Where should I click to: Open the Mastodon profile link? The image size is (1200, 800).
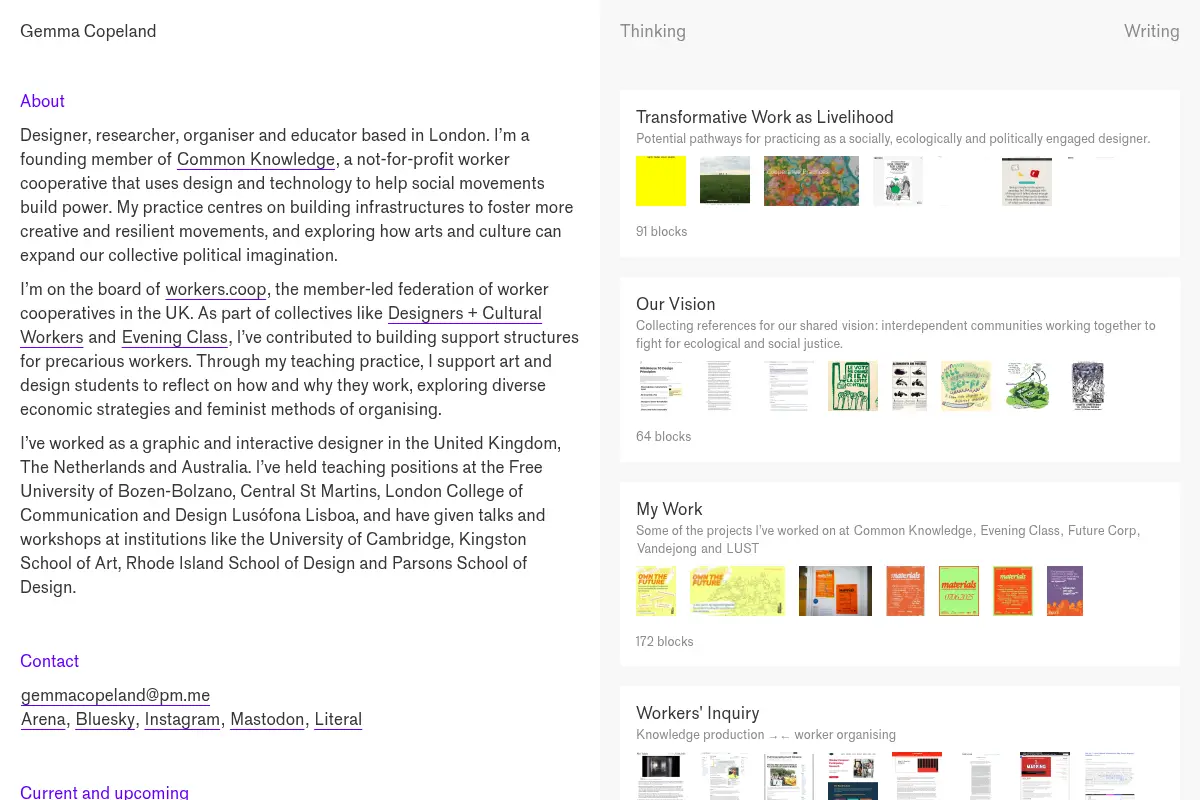coord(267,719)
